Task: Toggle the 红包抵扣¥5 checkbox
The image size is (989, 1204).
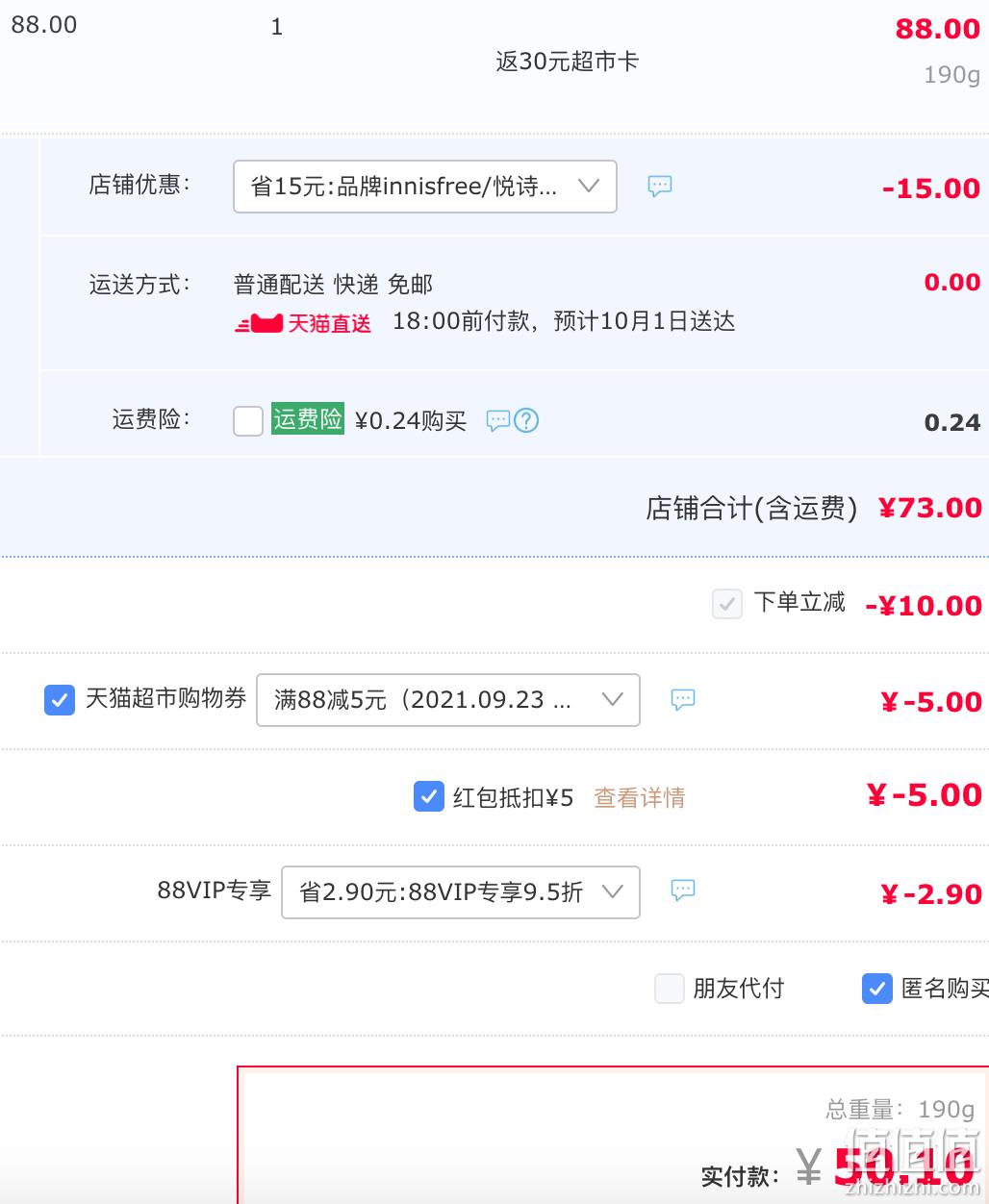Action: tap(428, 796)
